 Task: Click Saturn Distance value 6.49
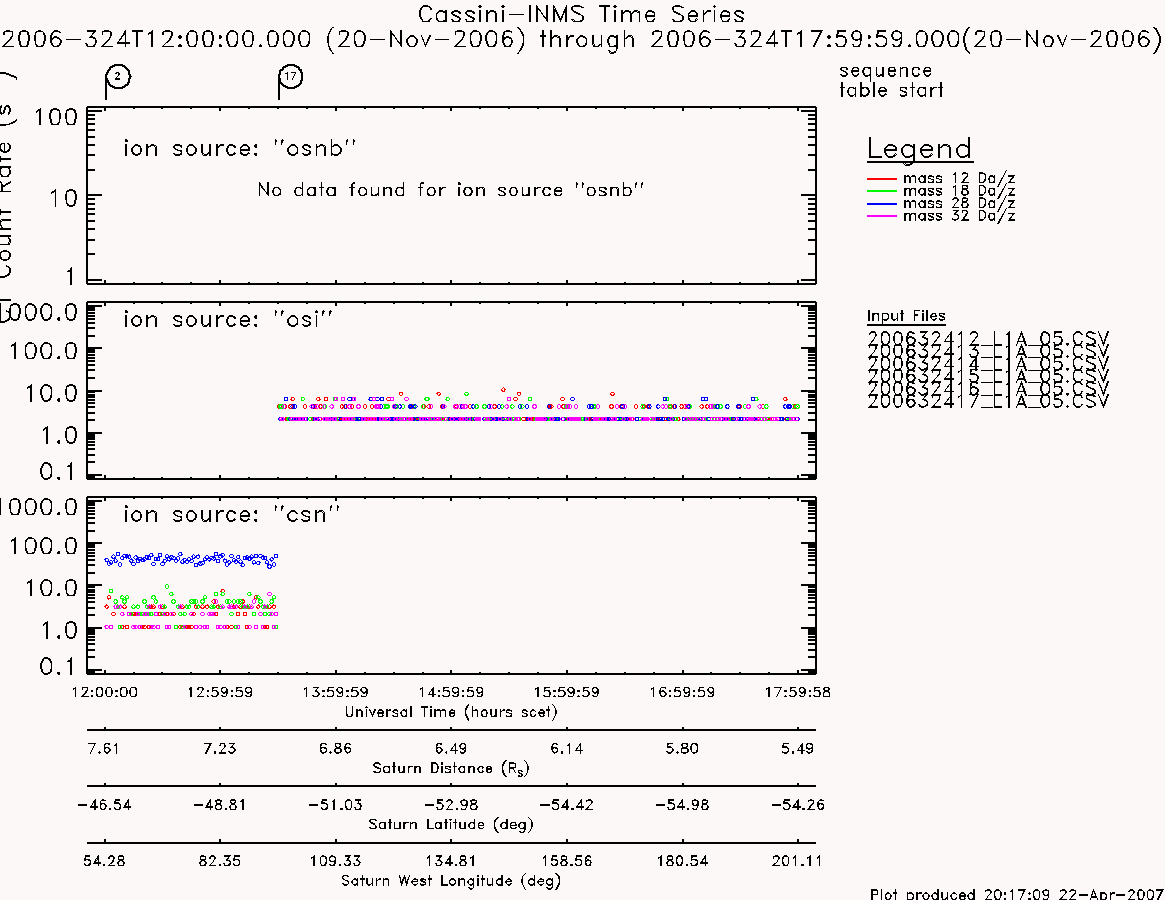451,748
